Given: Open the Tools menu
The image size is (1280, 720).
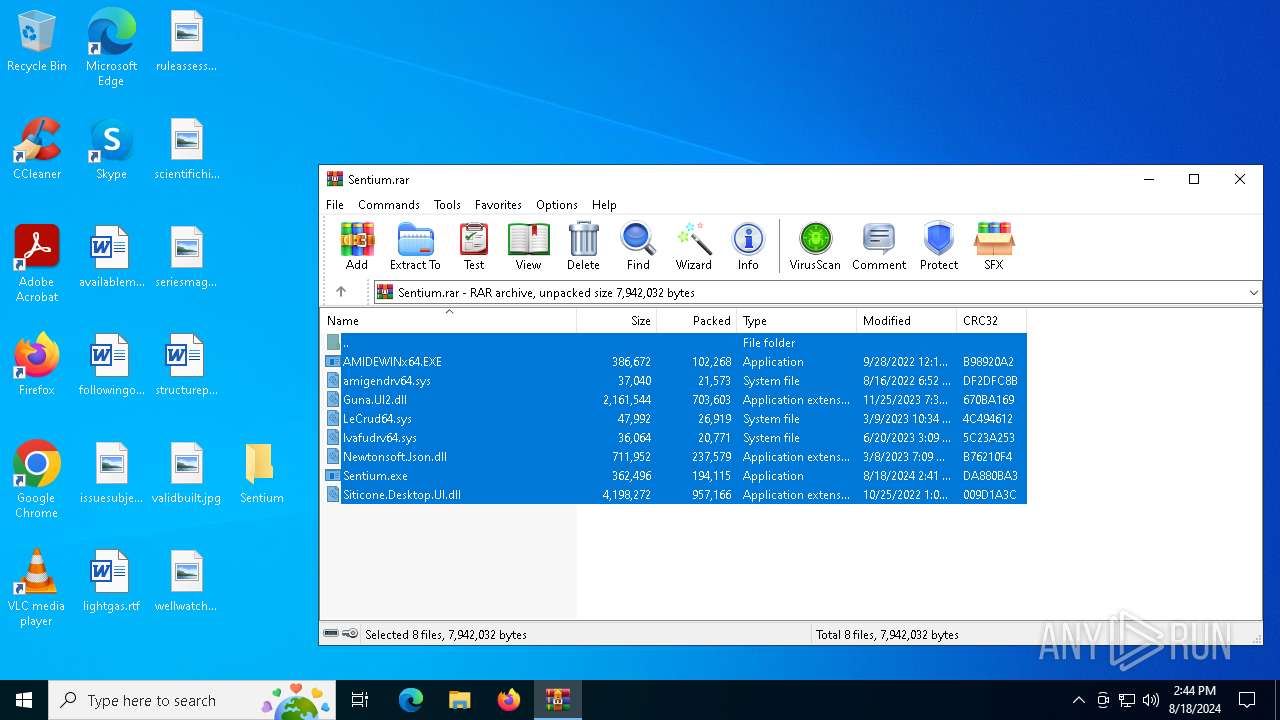Looking at the screenshot, I should coord(447,204).
